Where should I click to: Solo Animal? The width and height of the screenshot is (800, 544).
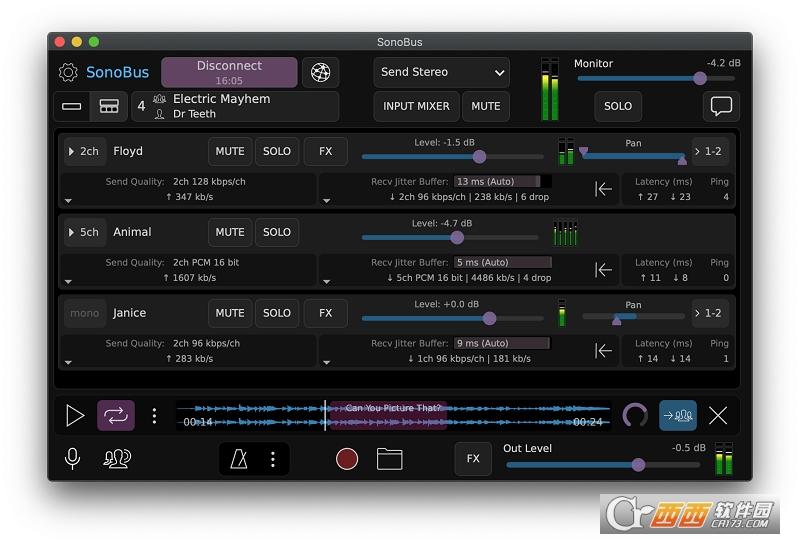277,232
